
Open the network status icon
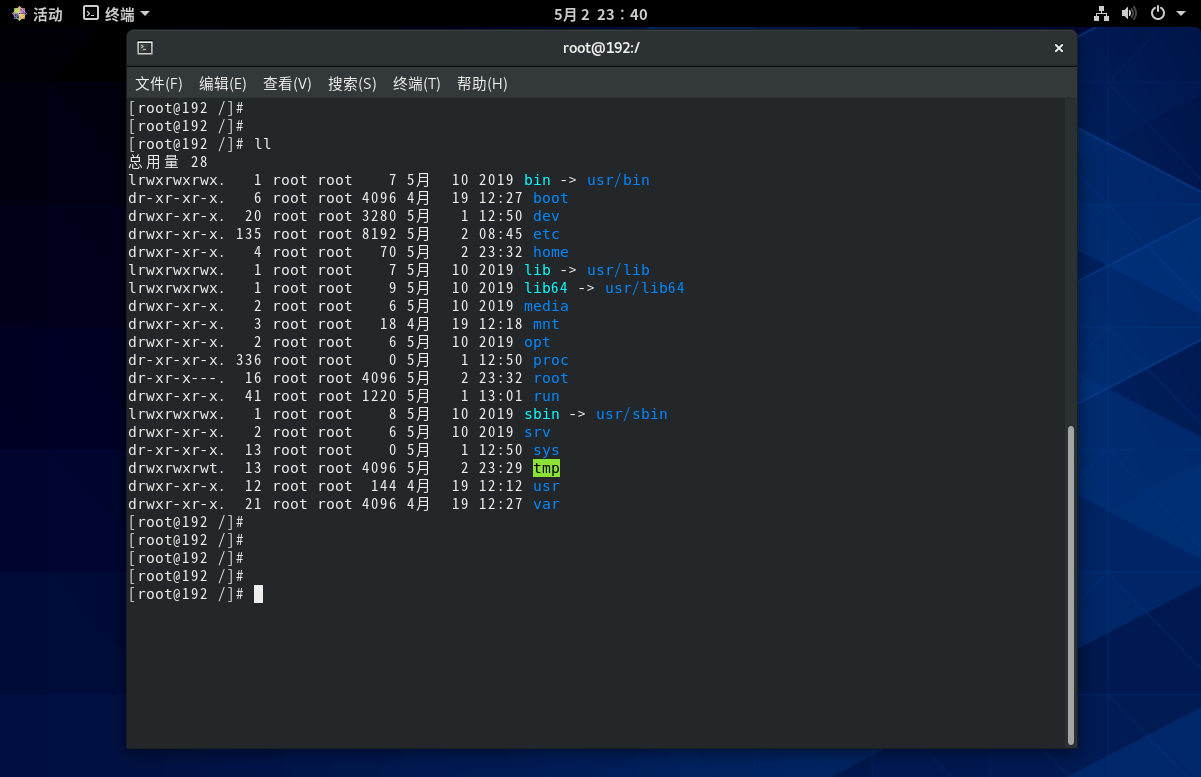(x=1101, y=14)
